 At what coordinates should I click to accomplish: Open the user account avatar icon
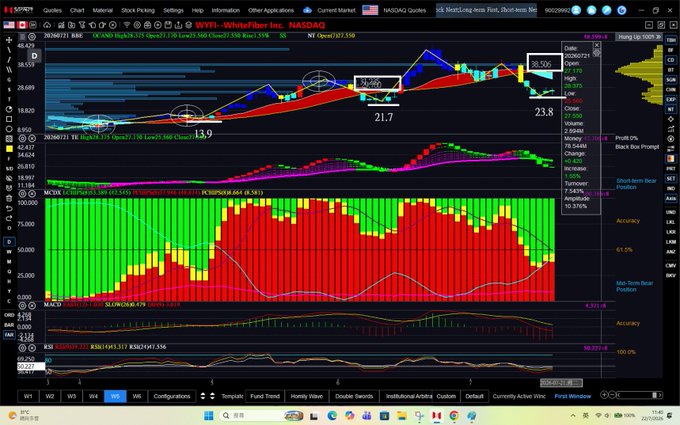click(576, 10)
